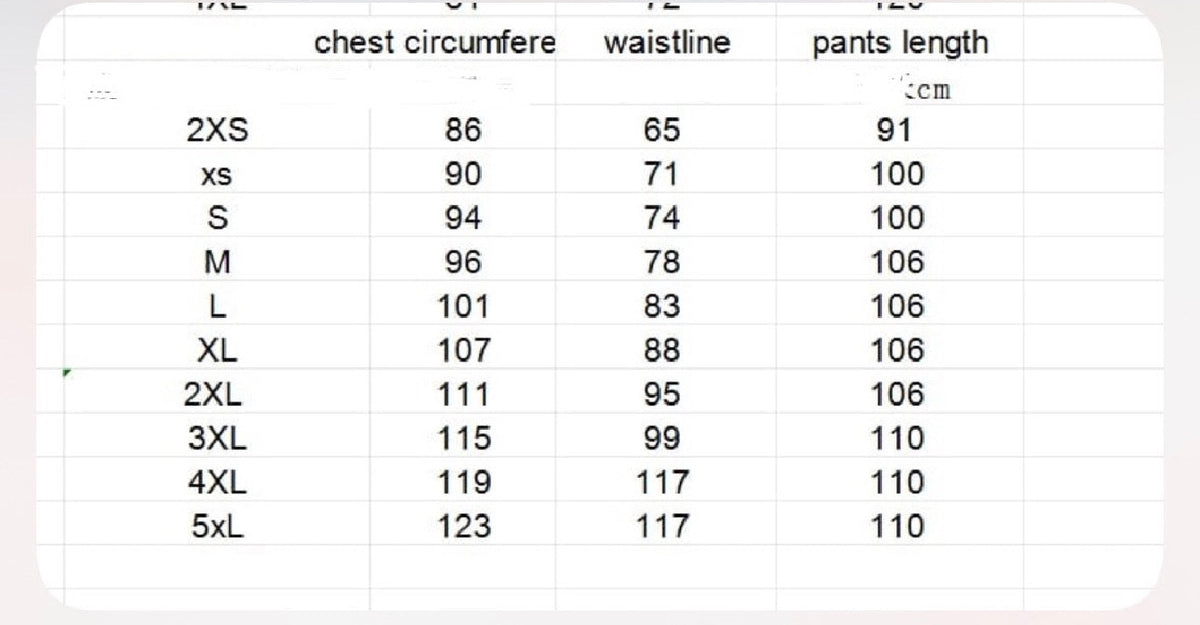1200x625 pixels.
Task: Select the xs size cell
Action: [x=216, y=175]
